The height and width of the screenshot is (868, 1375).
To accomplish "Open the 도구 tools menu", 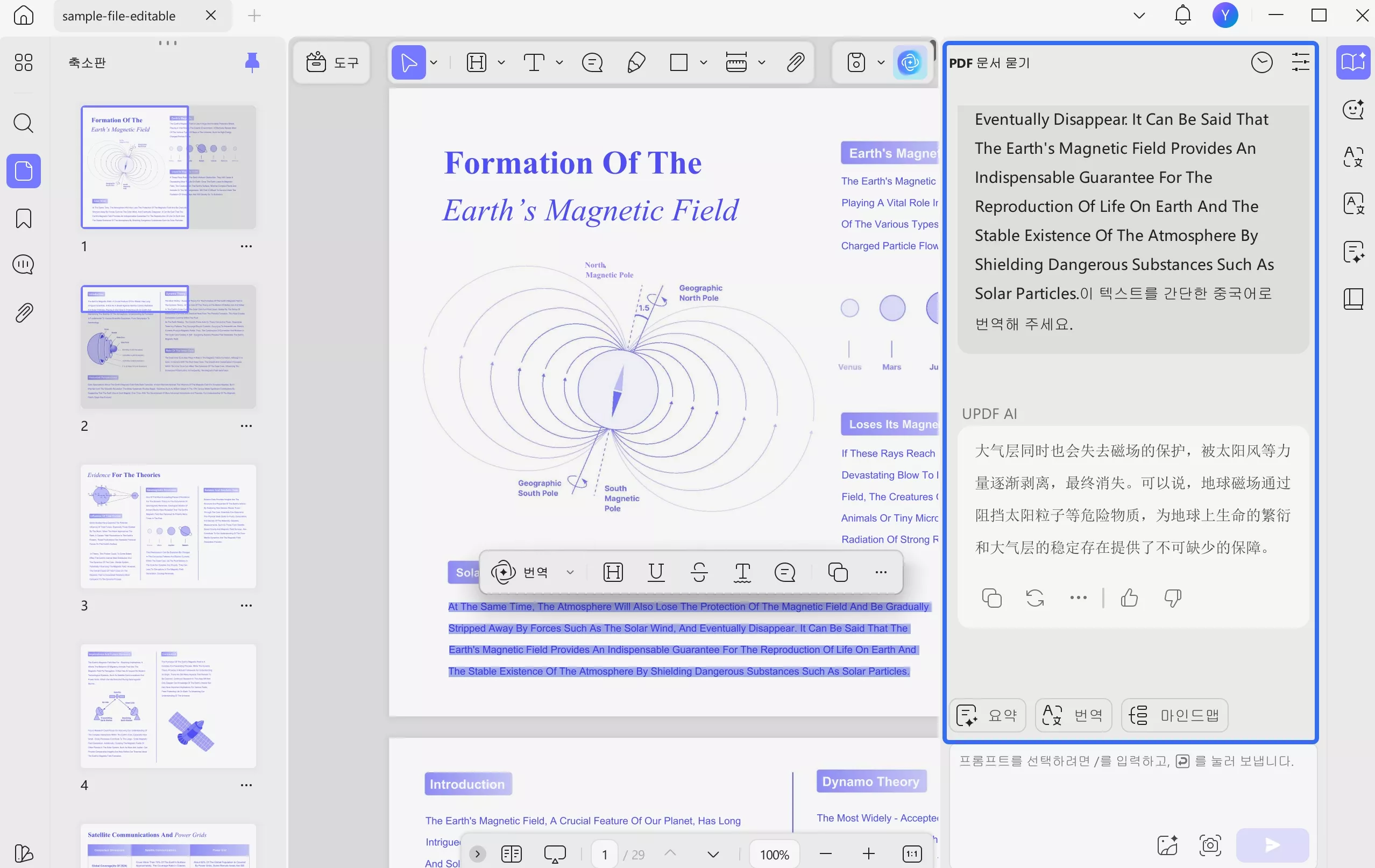I will click(x=332, y=62).
